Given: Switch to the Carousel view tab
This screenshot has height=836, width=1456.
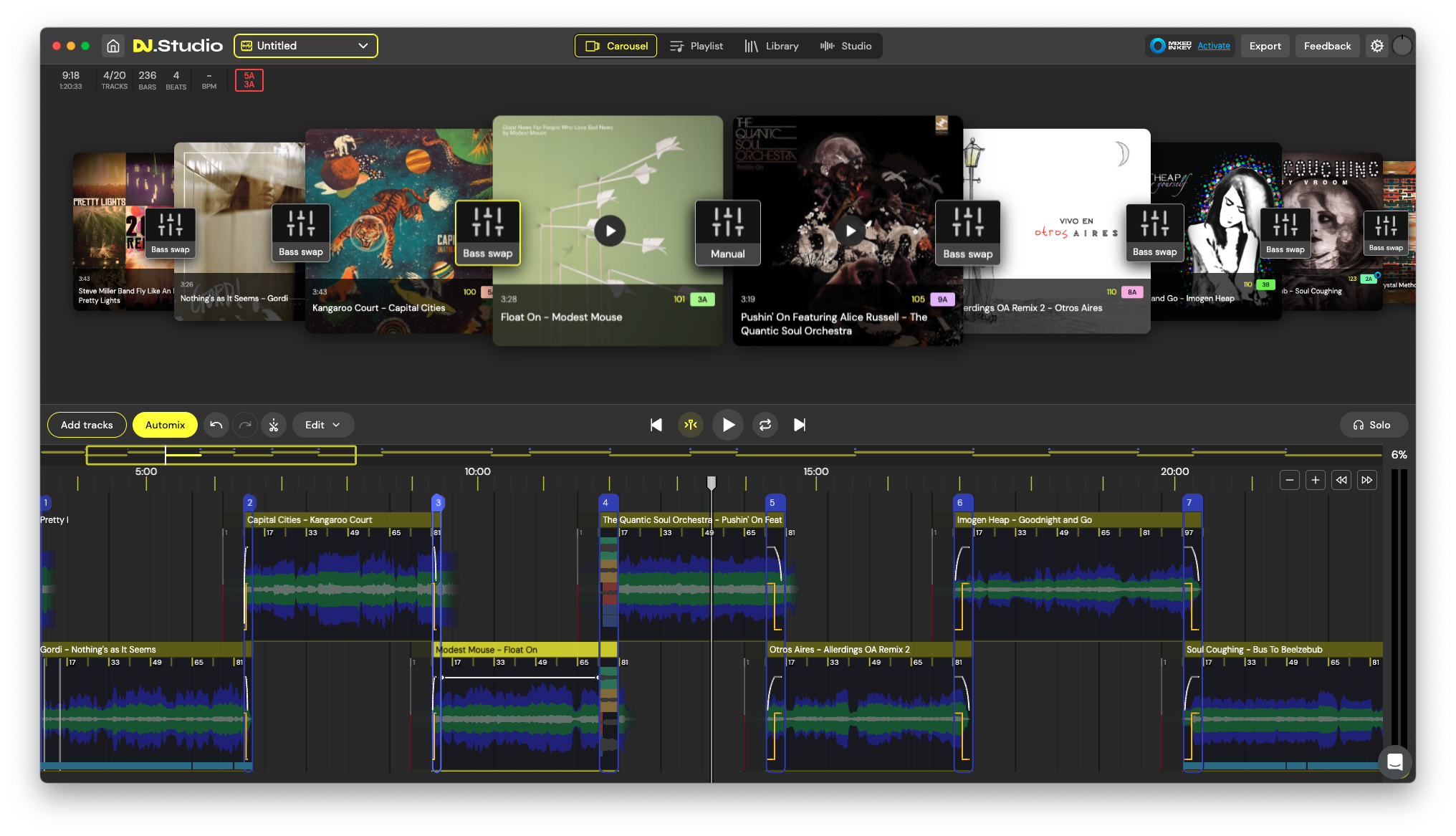Looking at the screenshot, I should [616, 46].
